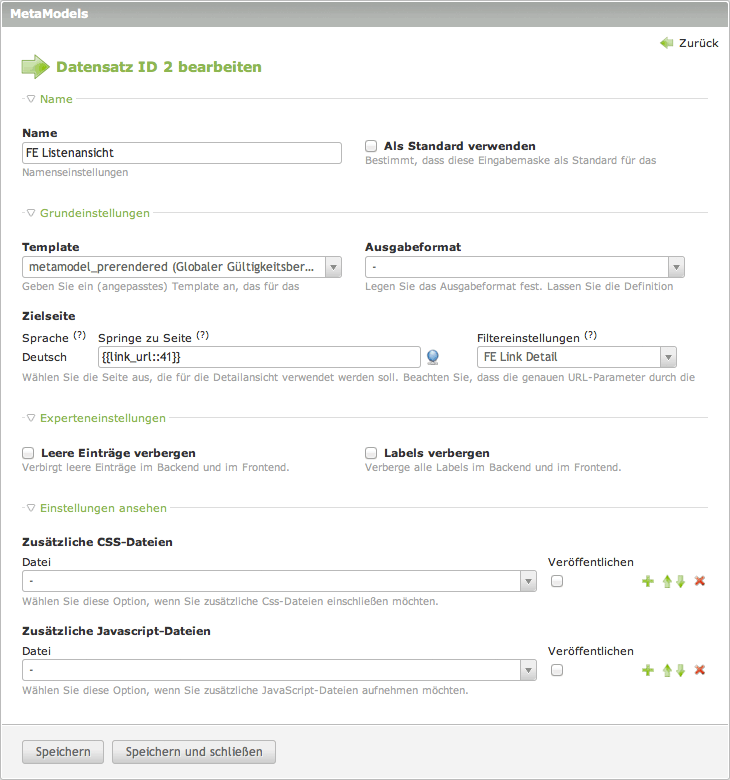This screenshot has height=780, width=730.
Task: Focus the Name text field
Action: click(x=181, y=153)
